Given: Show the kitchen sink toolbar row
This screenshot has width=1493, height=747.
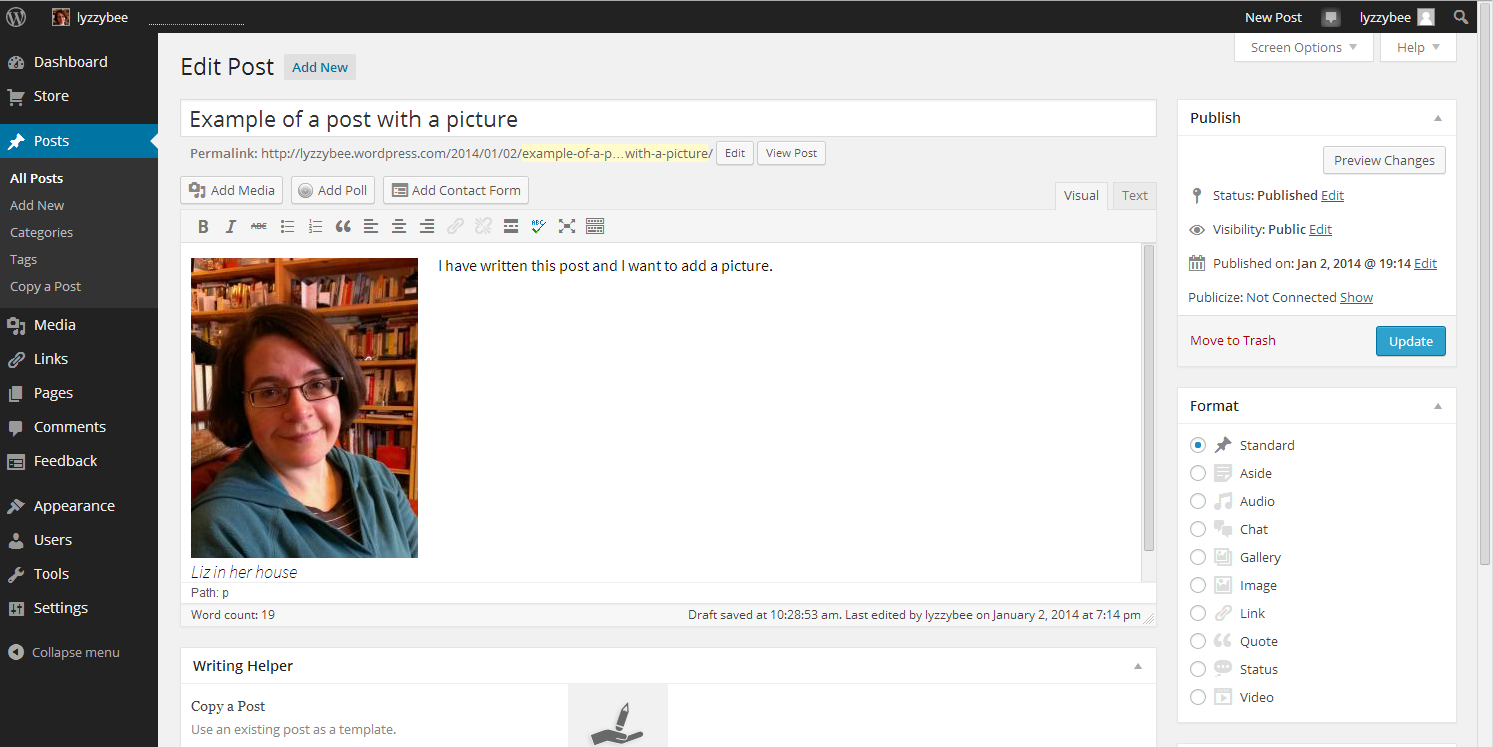Looking at the screenshot, I should [595, 226].
